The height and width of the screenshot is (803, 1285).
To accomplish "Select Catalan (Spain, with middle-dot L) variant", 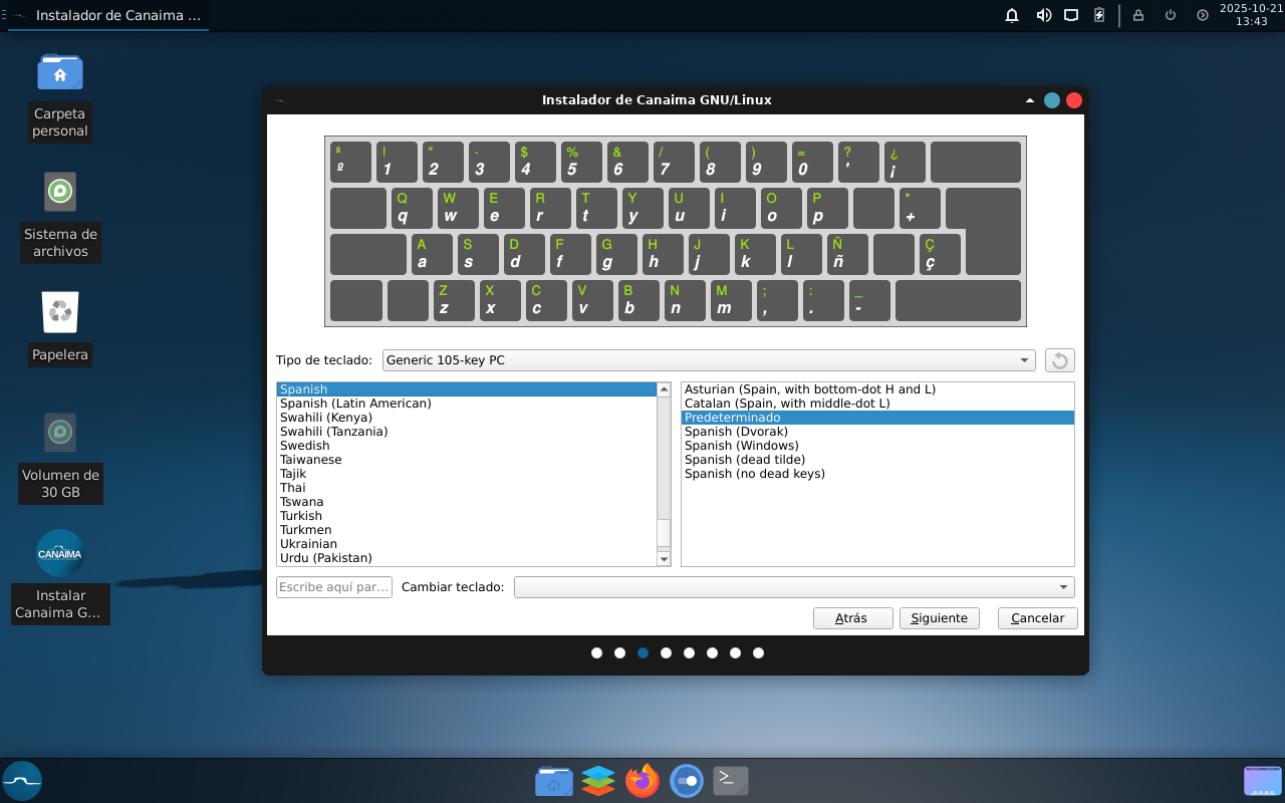I will (x=786, y=404).
